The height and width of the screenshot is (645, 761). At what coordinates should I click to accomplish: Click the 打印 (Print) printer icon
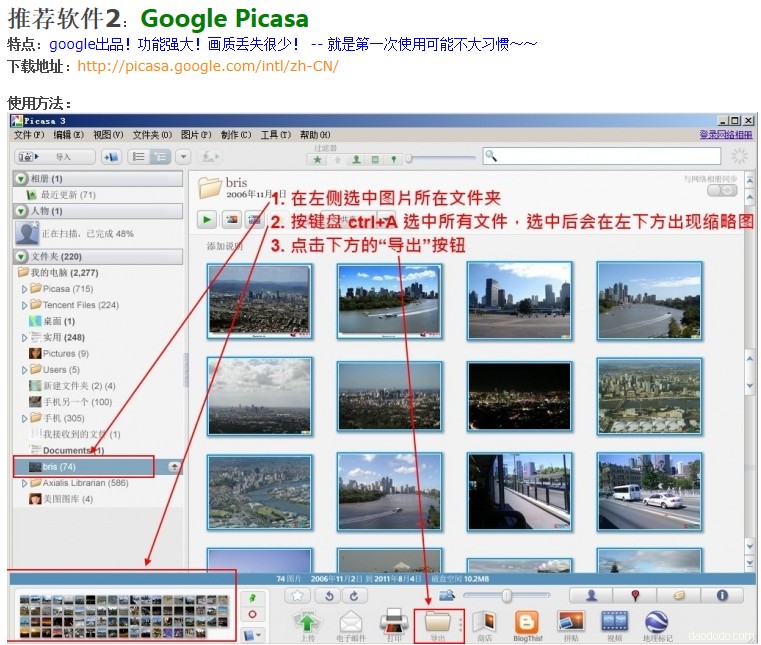[x=394, y=622]
